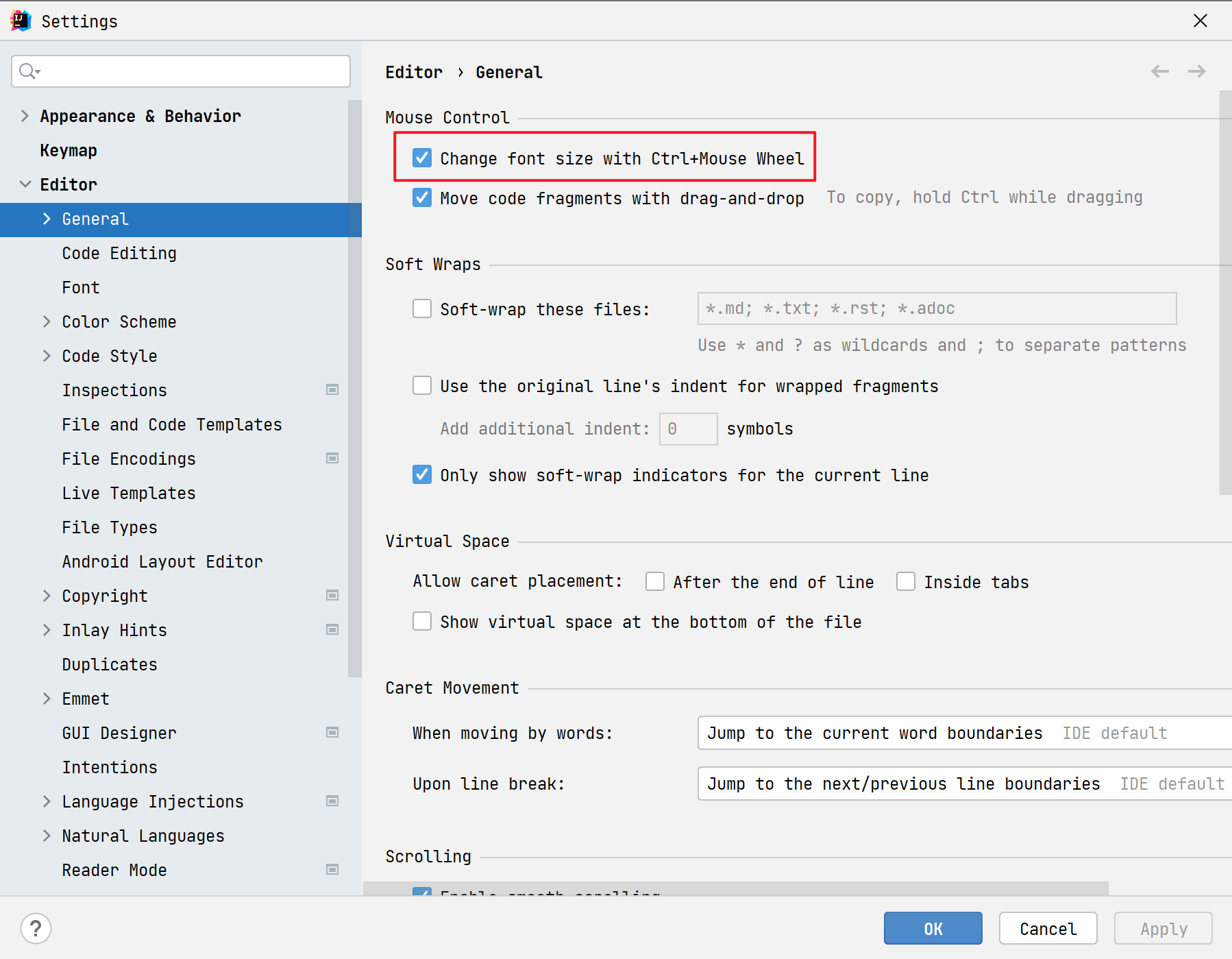This screenshot has width=1232, height=959.
Task: Click the project-level icon next to Language Injections
Action: click(332, 801)
